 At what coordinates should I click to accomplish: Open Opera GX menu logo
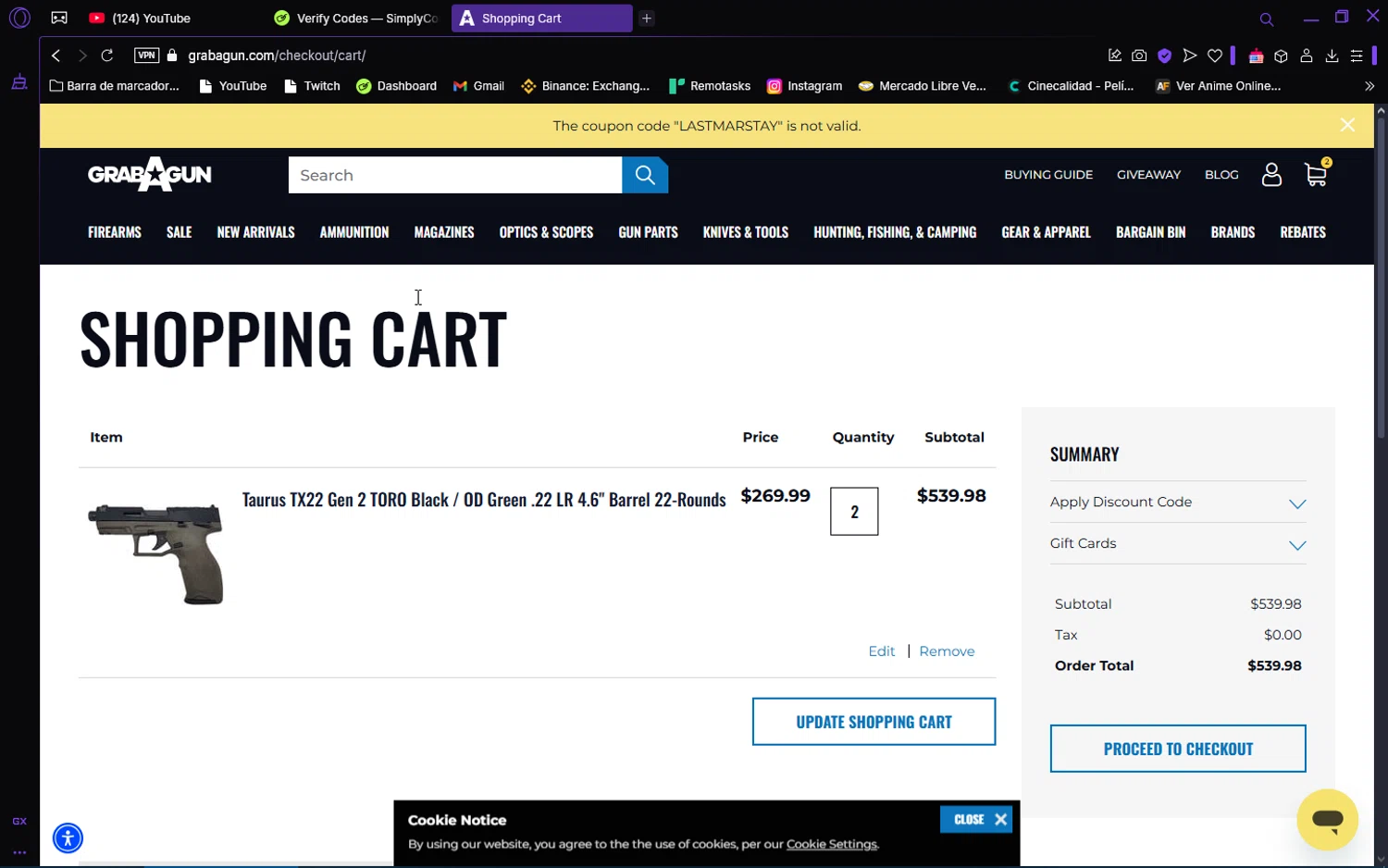pos(19,18)
